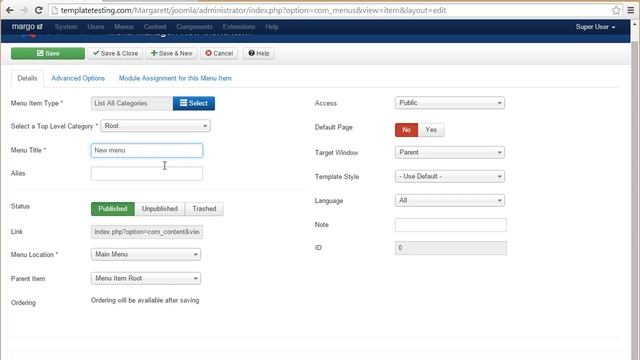Image resolution: width=640 pixels, height=360 pixels.
Task: Open the Users menu
Action: tap(96, 27)
